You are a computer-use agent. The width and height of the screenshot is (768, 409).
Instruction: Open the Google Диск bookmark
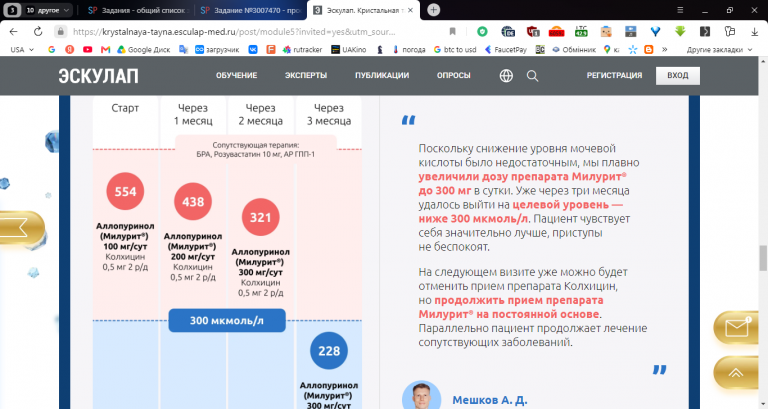(x=144, y=49)
